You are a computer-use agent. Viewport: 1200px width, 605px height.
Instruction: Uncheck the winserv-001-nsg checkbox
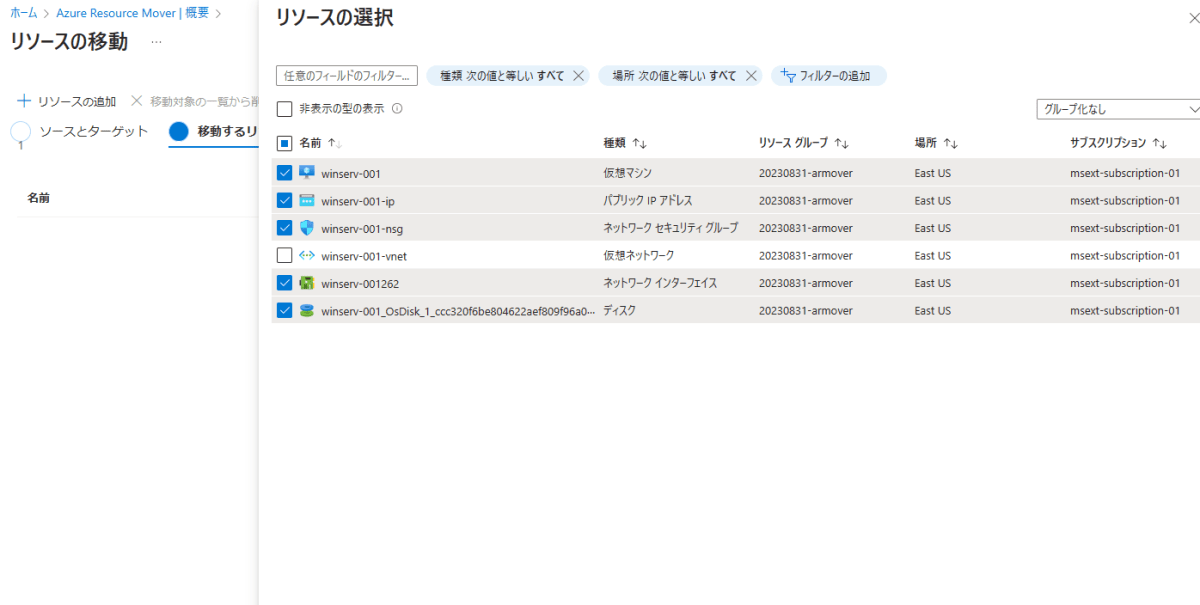click(285, 228)
